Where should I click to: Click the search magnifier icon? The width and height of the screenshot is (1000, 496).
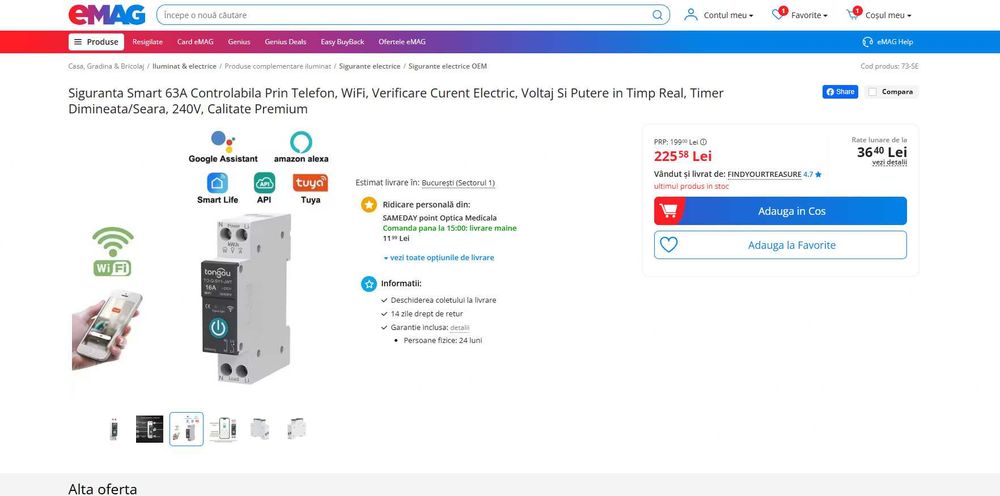658,15
